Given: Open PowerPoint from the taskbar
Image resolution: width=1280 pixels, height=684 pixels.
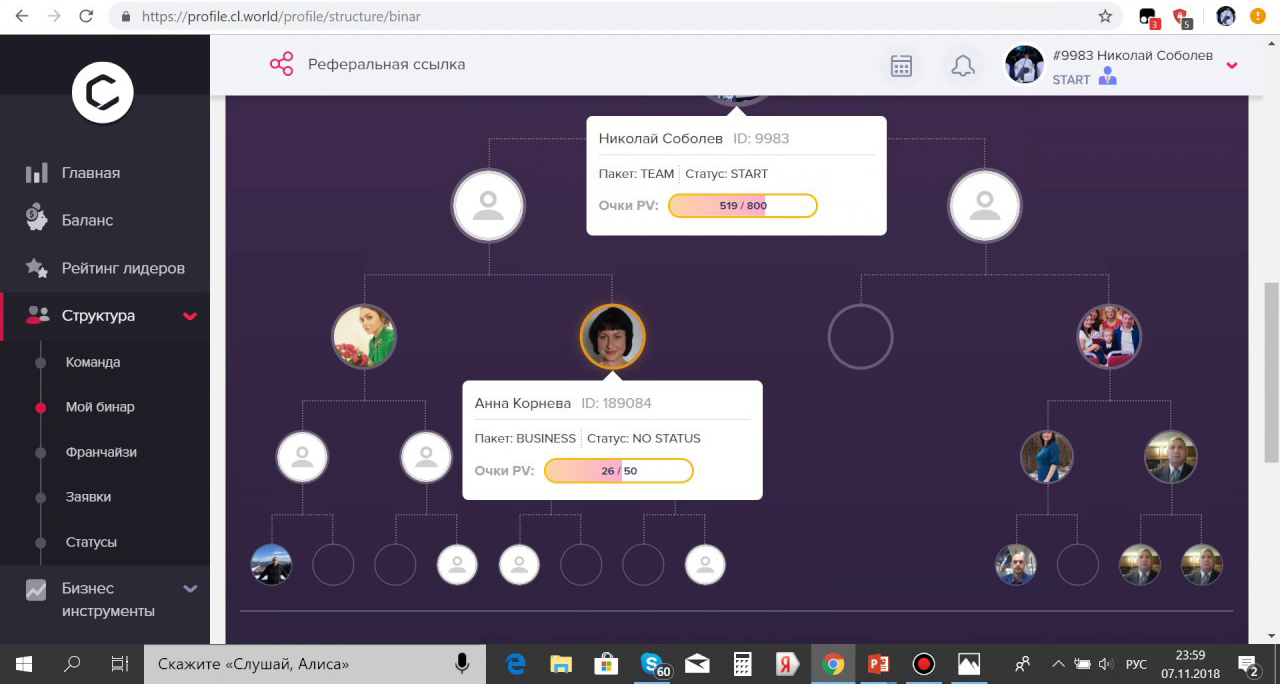Looking at the screenshot, I should click(879, 663).
